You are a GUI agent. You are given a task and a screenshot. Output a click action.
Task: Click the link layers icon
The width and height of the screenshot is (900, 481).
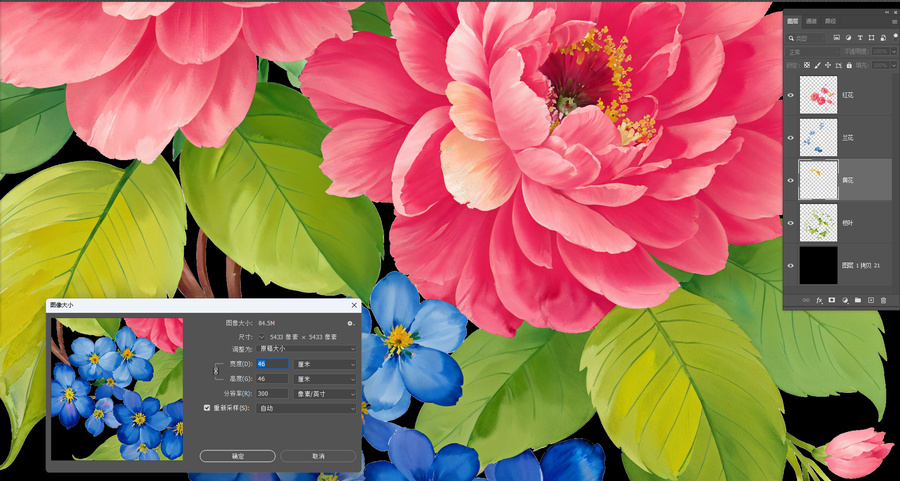click(806, 300)
